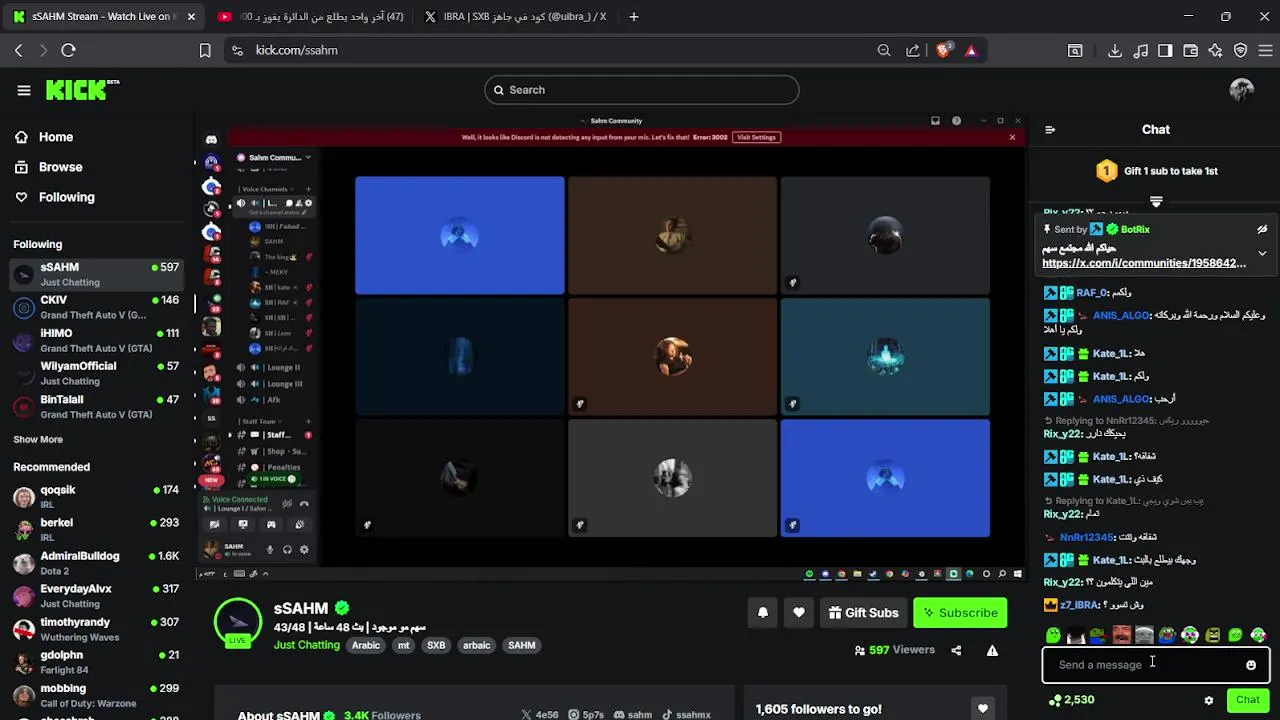This screenshot has width=1280, height=720.
Task: Expand Following list with Show More
Action: pyautogui.click(x=38, y=439)
